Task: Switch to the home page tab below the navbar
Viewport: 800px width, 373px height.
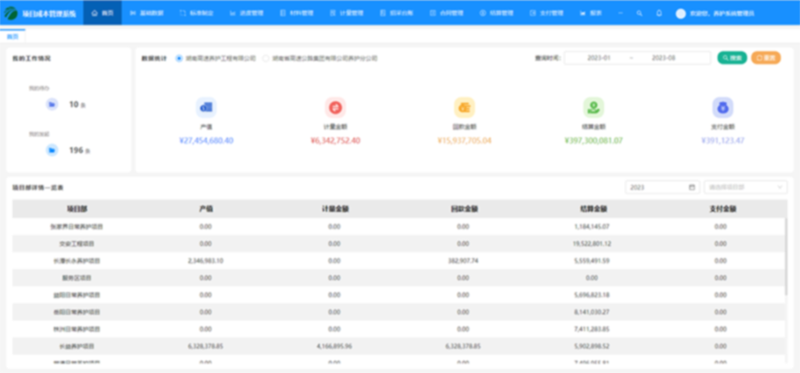Action: 12,36
